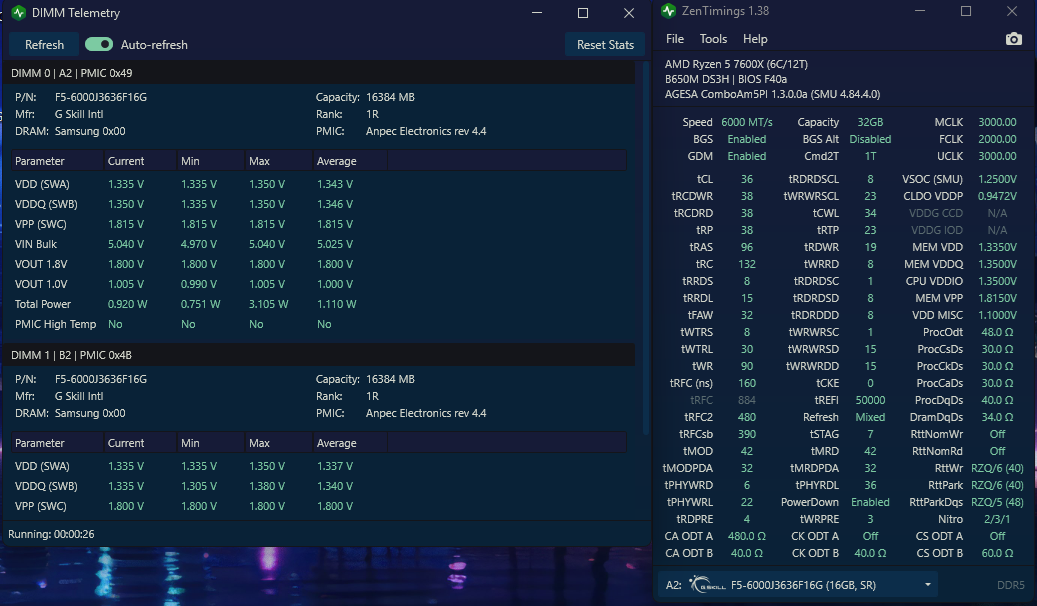
Task: Click the Parameter column header for DIMM 0
Action: pos(57,161)
